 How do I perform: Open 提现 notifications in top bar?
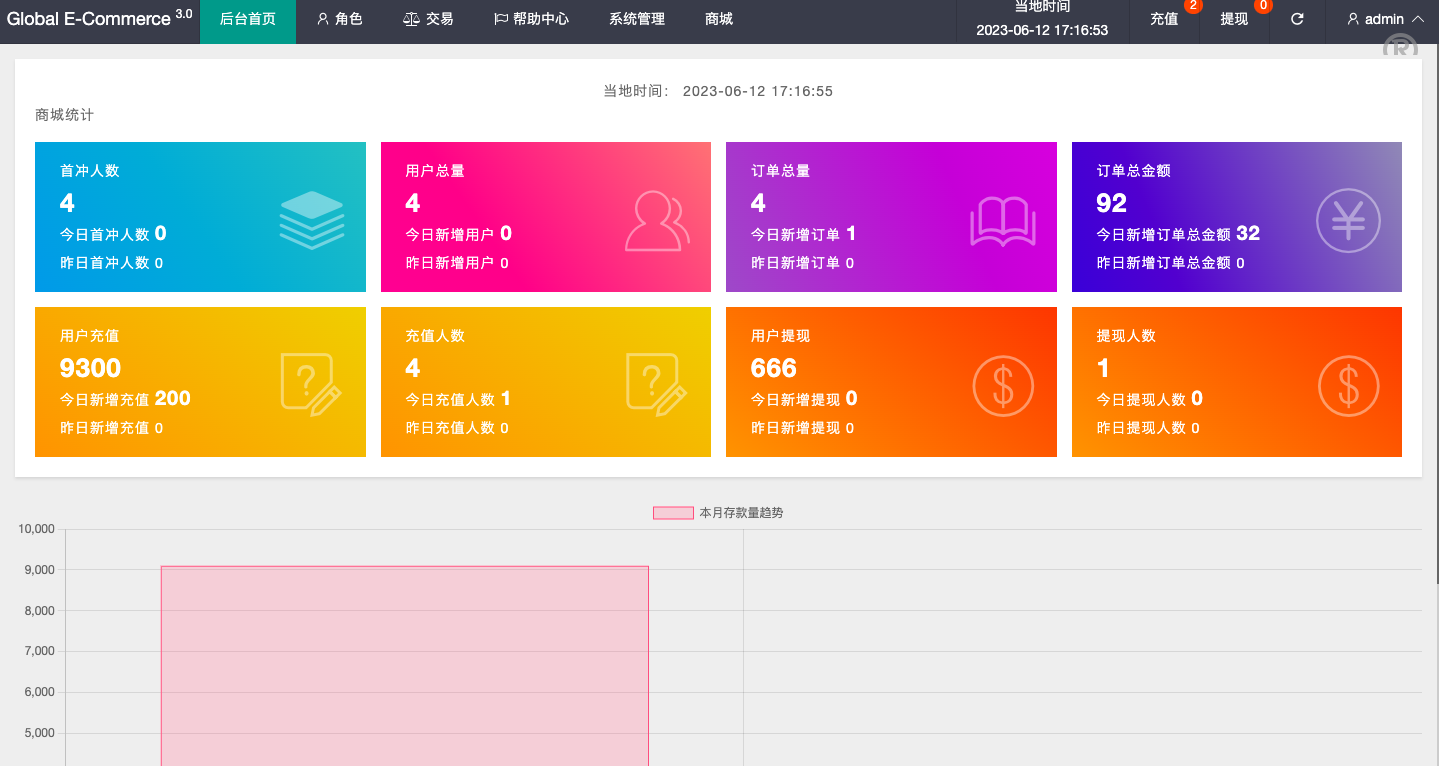tap(1234, 19)
